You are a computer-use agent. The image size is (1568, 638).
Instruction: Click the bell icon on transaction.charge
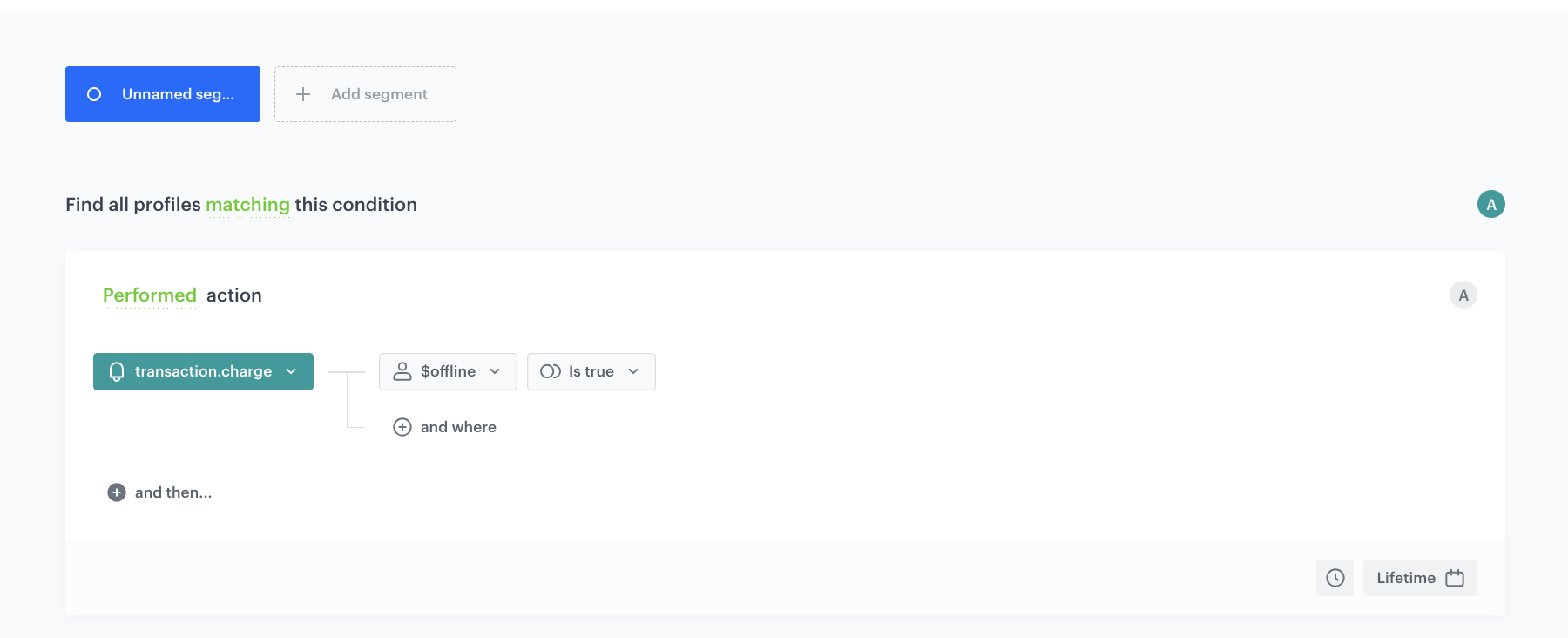117,372
